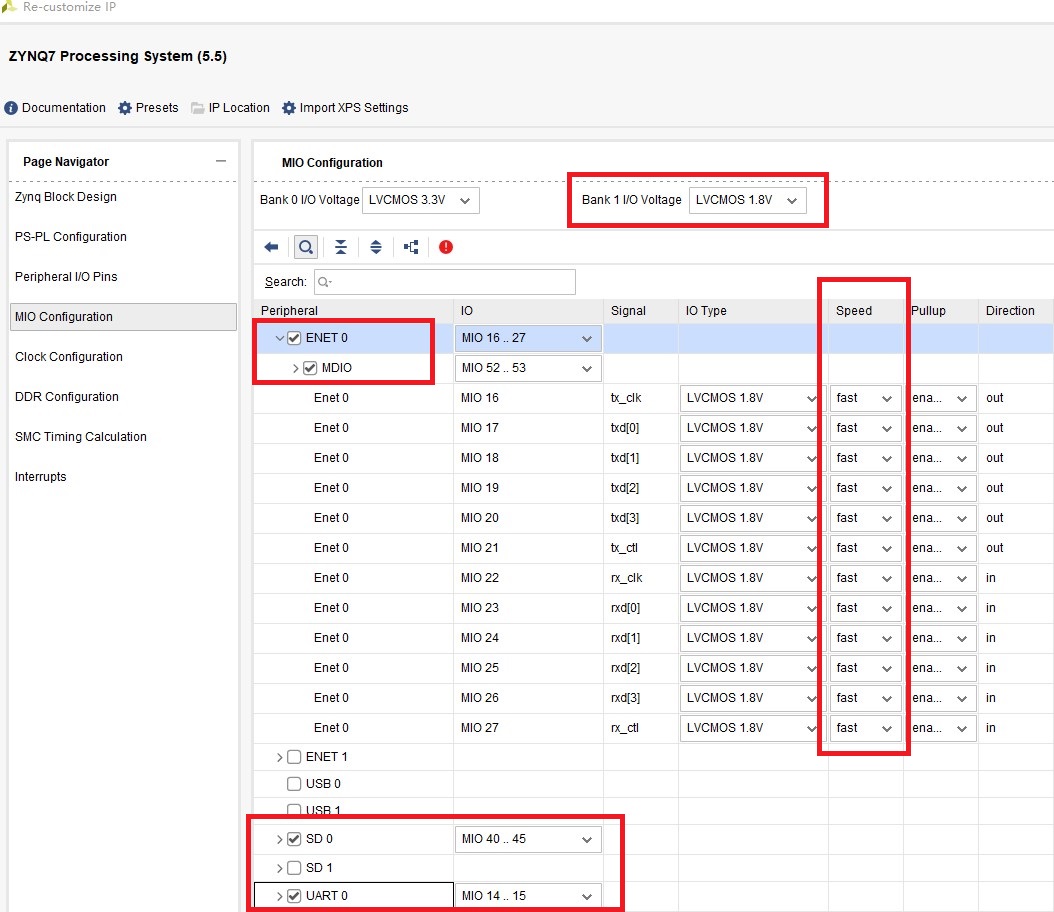Open Interrupts page
1054x912 pixels.
(40, 476)
